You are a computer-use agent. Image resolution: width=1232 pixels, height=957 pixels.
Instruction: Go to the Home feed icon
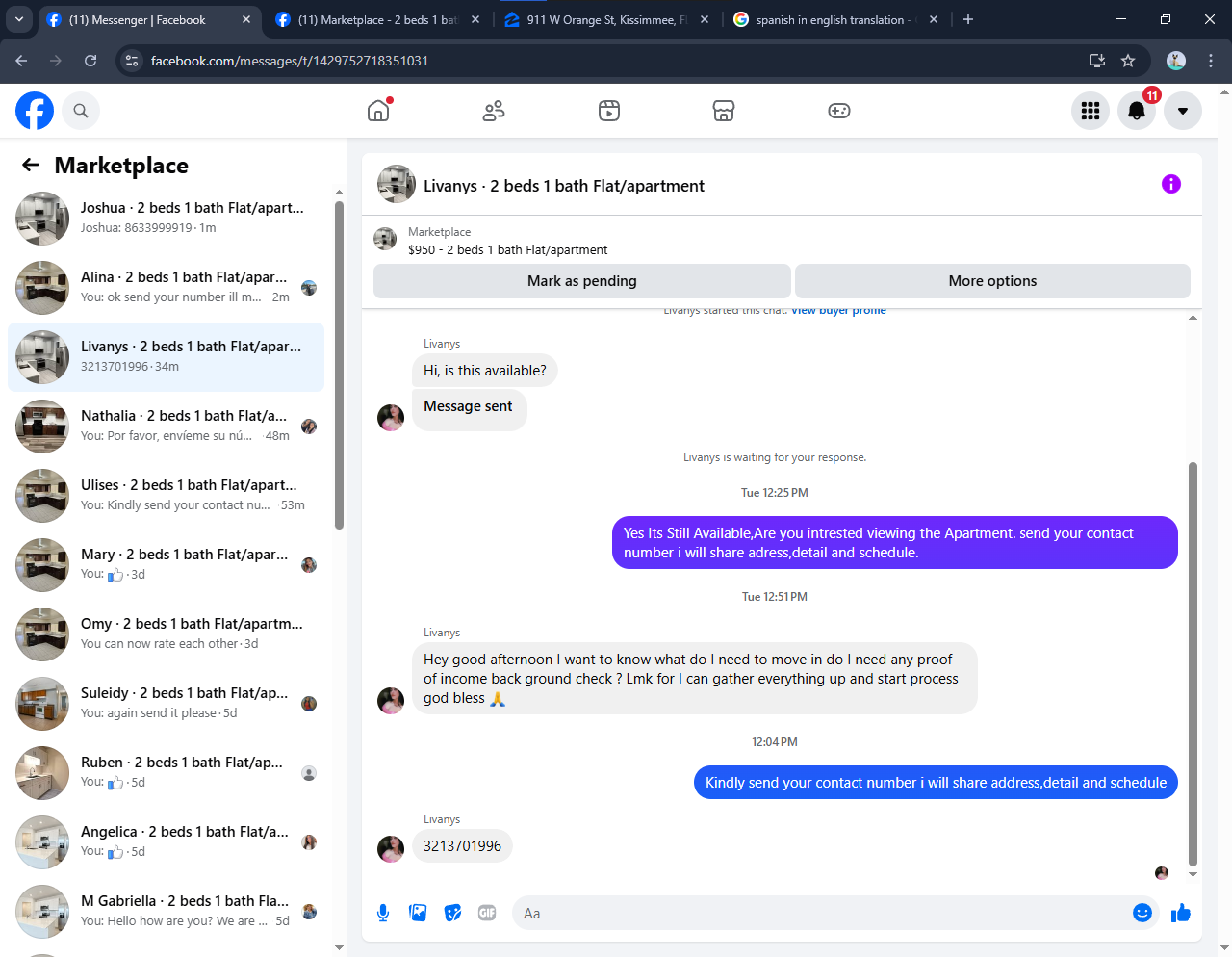[x=378, y=111]
